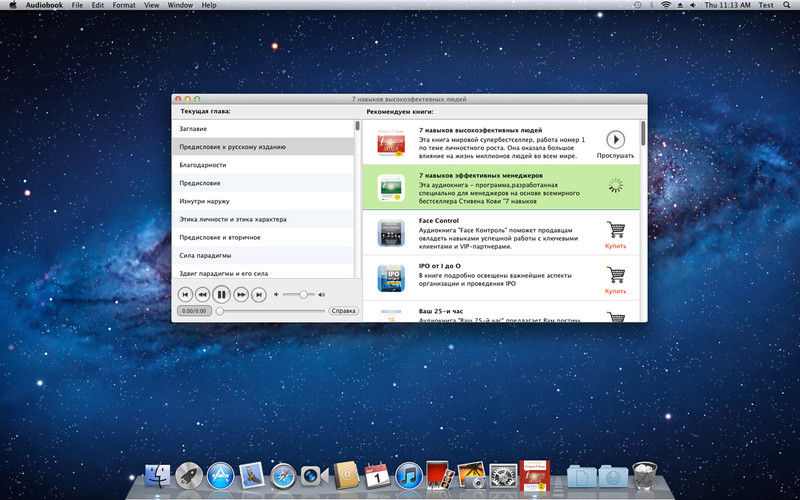The width and height of the screenshot is (800, 500).
Task: Click the IPO от I до O cart icon
Action: (616, 274)
